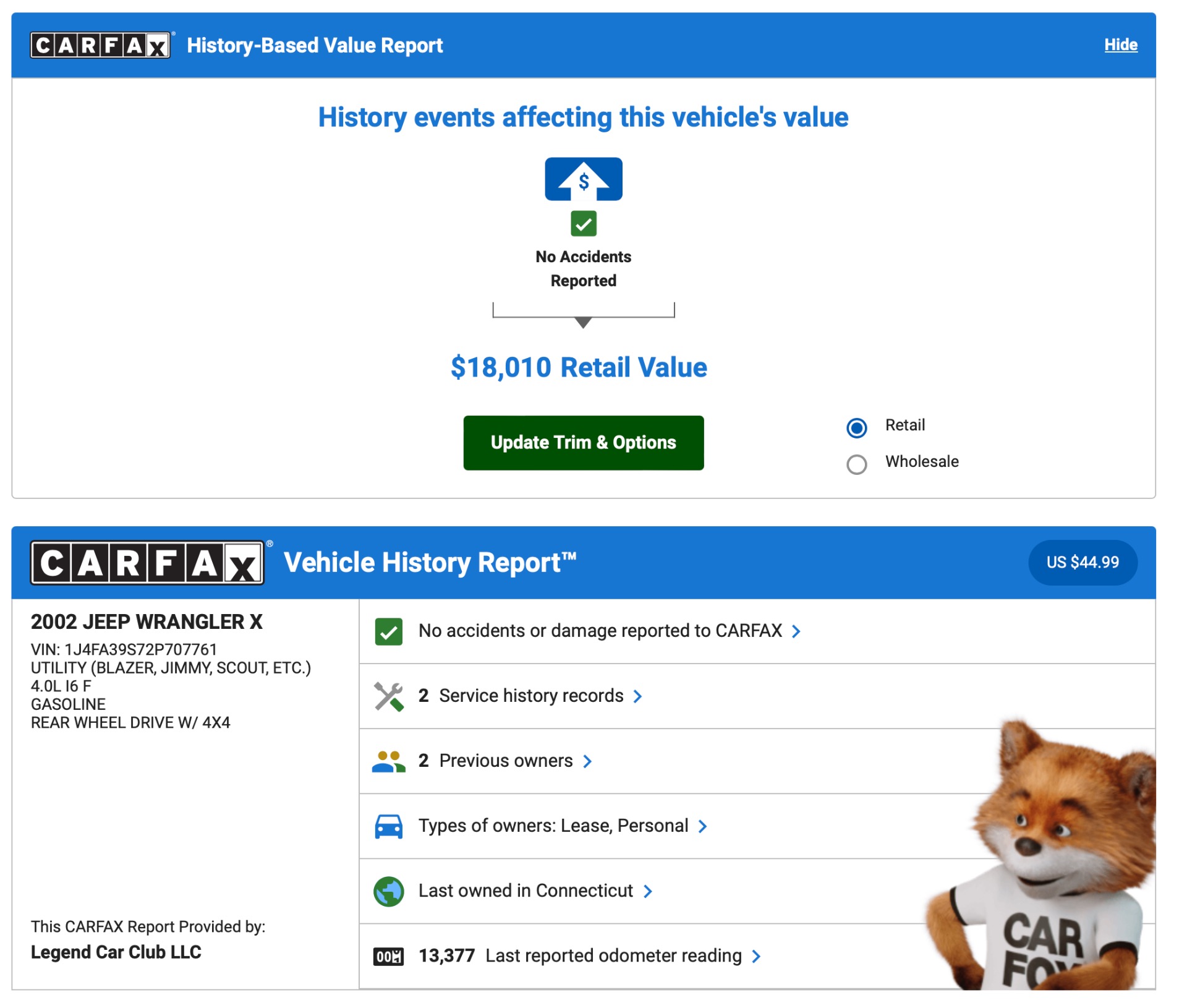Click Update Trim & Options button
Viewport: 1187px width, 1008px height.
(583, 443)
